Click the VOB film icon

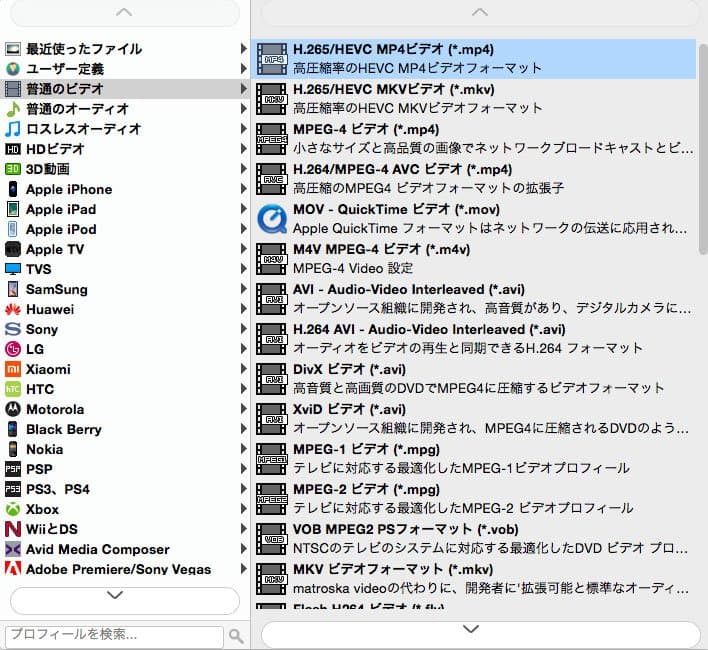coord(272,539)
